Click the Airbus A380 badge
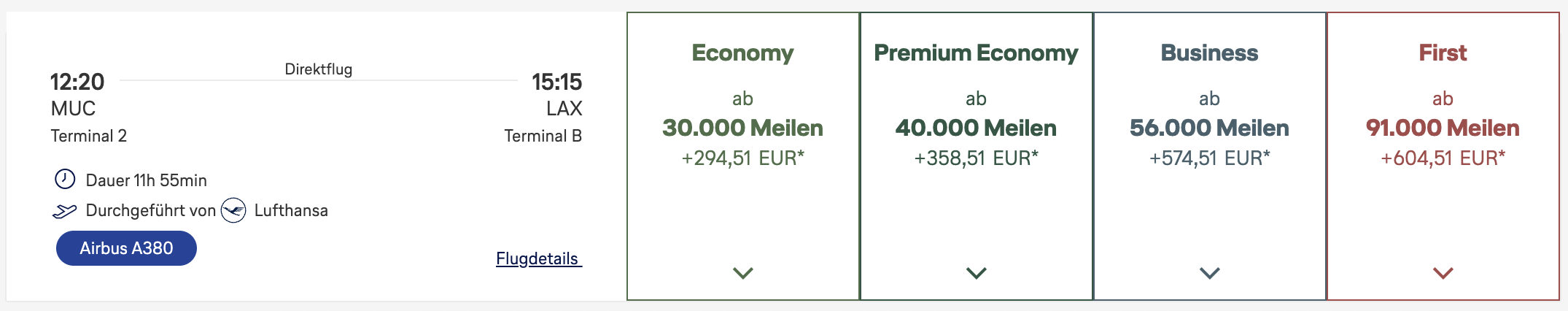This screenshot has width=1568, height=311. coord(126,248)
